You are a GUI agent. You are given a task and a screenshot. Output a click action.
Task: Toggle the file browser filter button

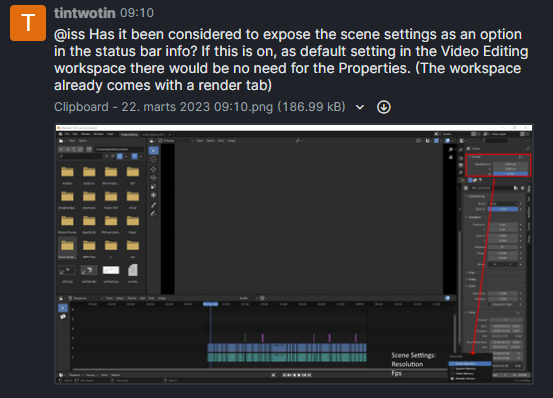[x=134, y=156]
